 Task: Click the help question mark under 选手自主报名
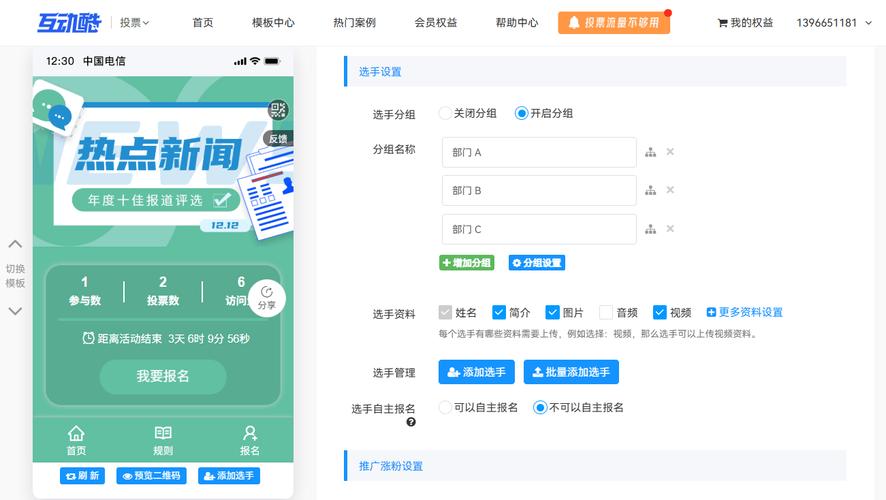411,422
